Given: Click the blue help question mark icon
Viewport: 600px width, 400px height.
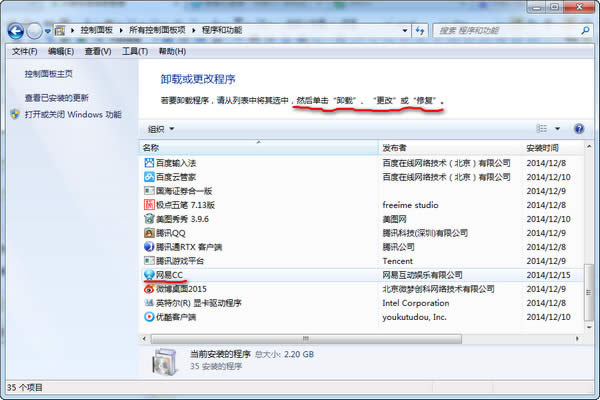Looking at the screenshot, I should [579, 129].
